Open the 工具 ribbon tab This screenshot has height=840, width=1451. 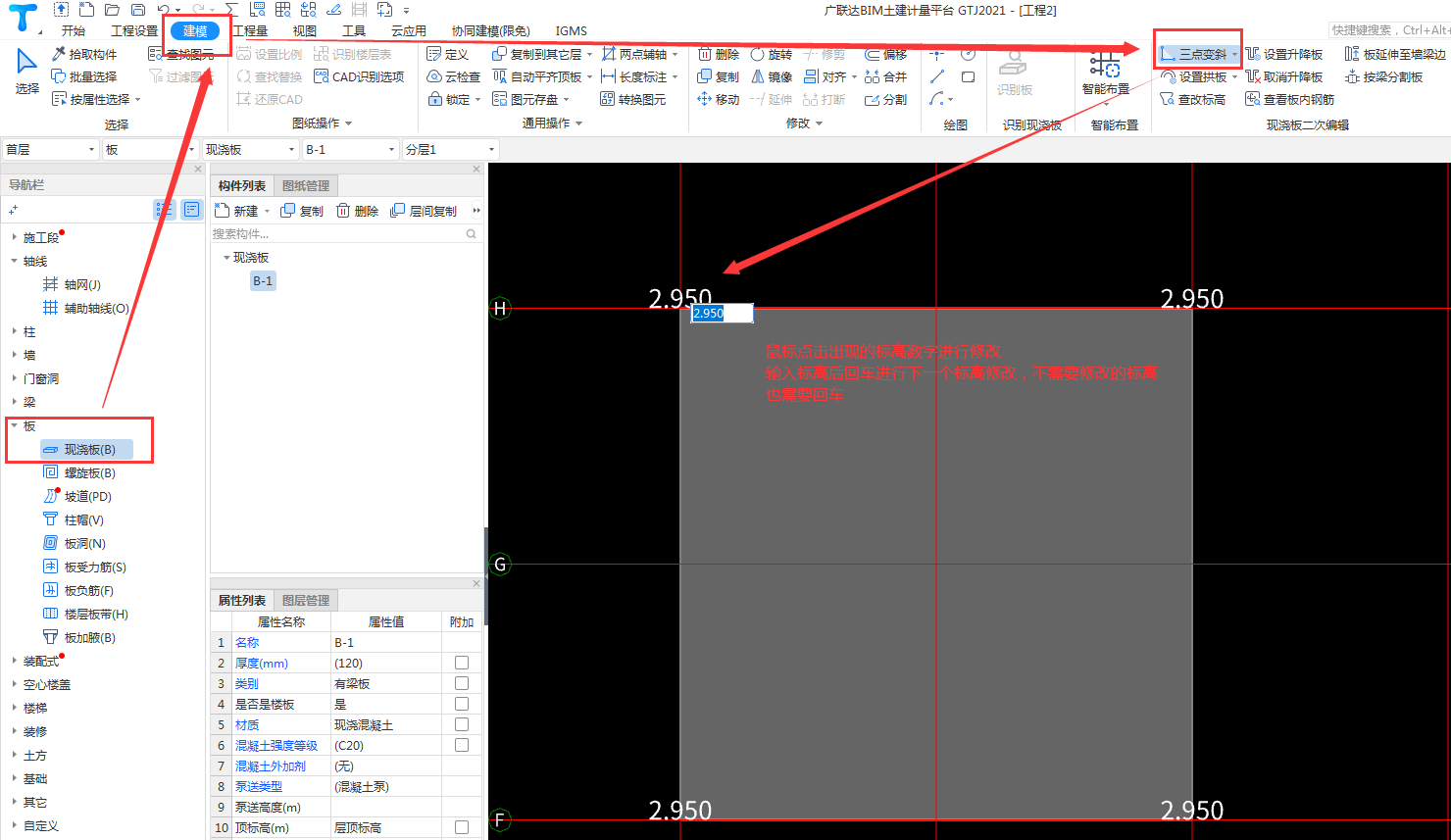coord(354,31)
